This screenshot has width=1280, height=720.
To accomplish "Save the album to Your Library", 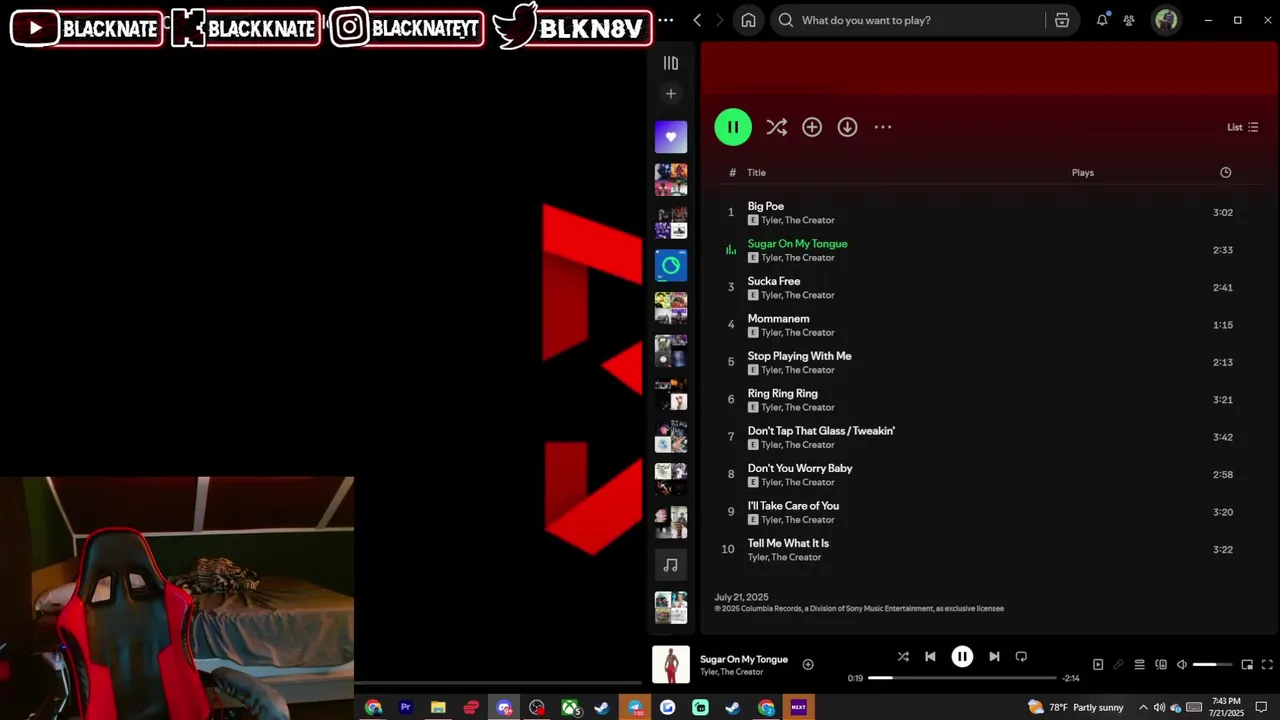I will tap(812, 127).
